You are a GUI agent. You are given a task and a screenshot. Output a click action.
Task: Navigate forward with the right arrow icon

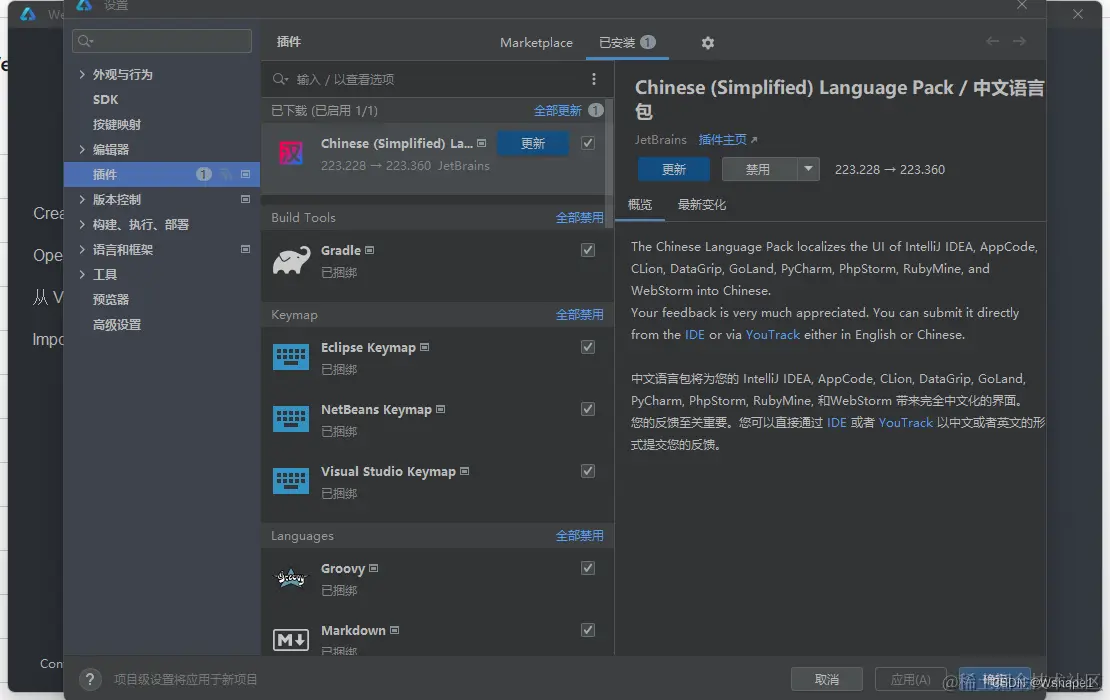tap(1019, 41)
